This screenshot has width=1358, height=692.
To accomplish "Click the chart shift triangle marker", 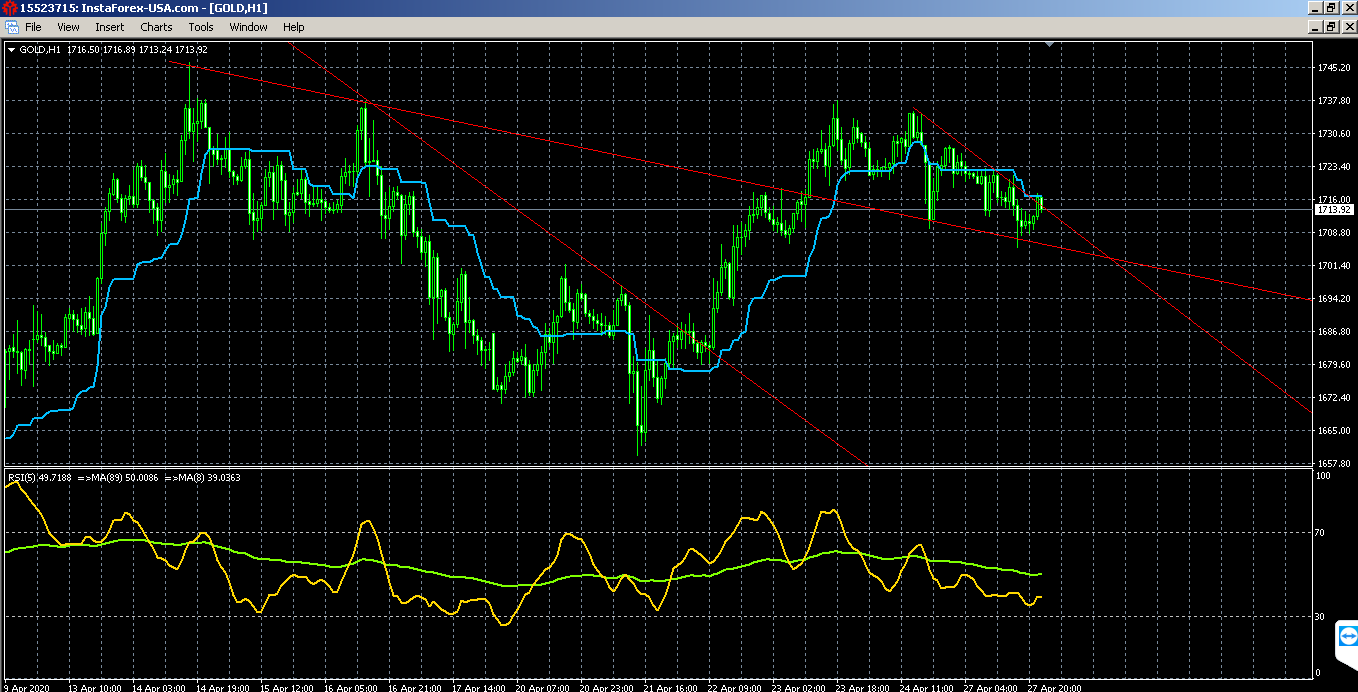I will click(1049, 44).
